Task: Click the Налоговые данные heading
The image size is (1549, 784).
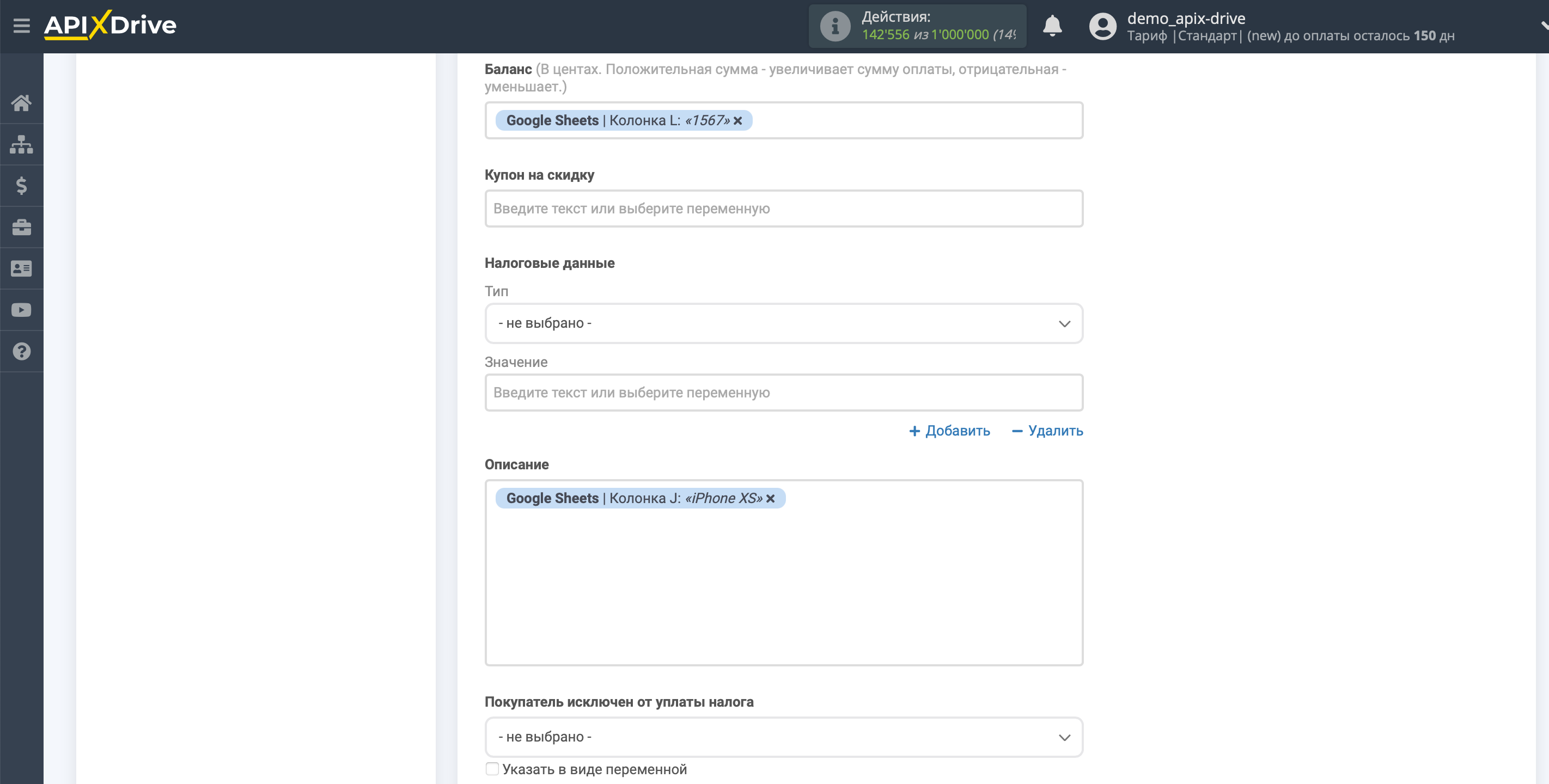Action: [x=549, y=264]
